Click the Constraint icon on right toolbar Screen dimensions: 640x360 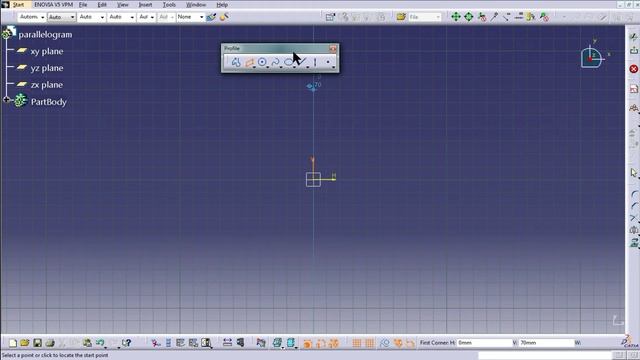pos(633,108)
